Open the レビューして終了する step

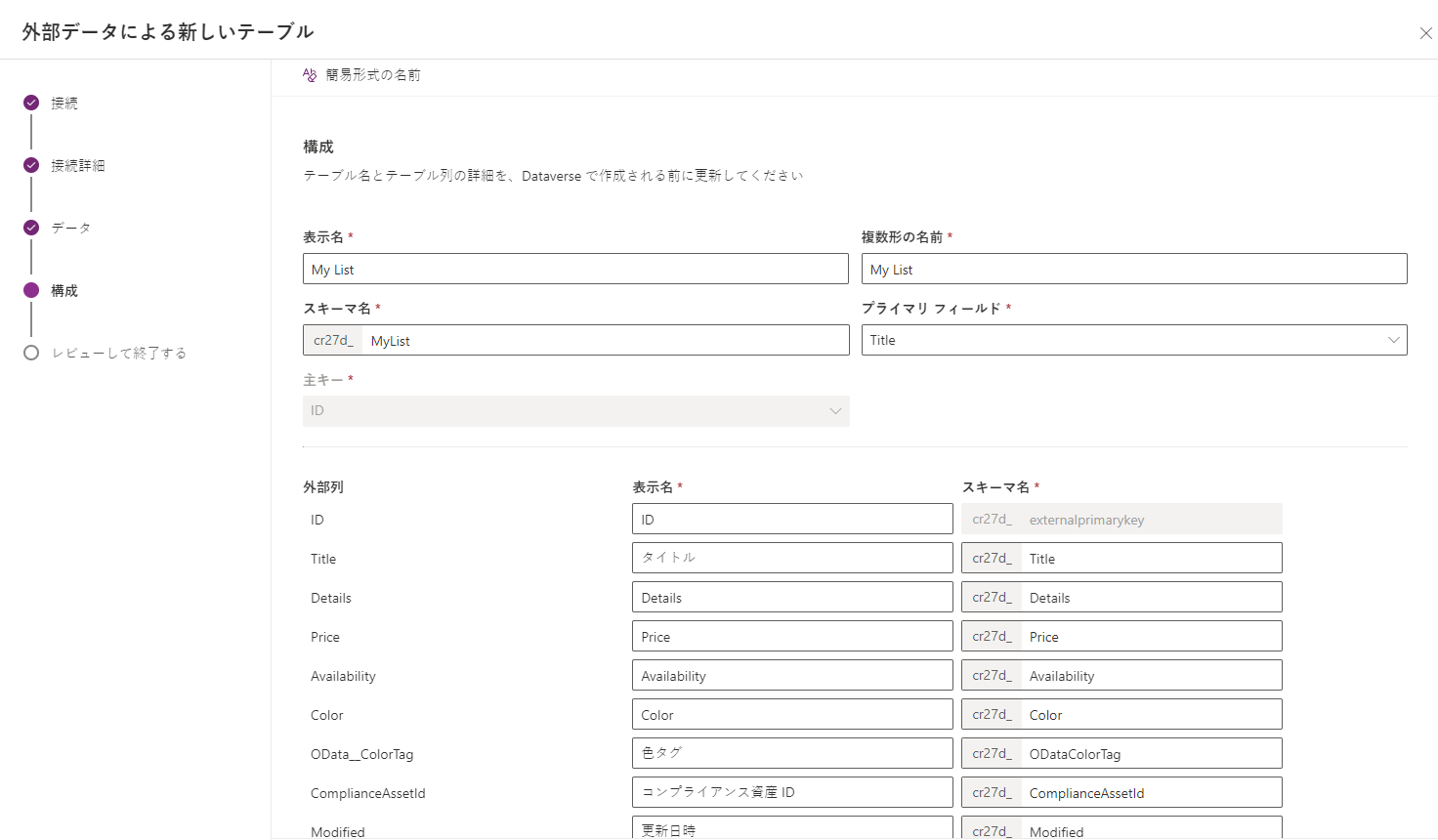[119, 353]
